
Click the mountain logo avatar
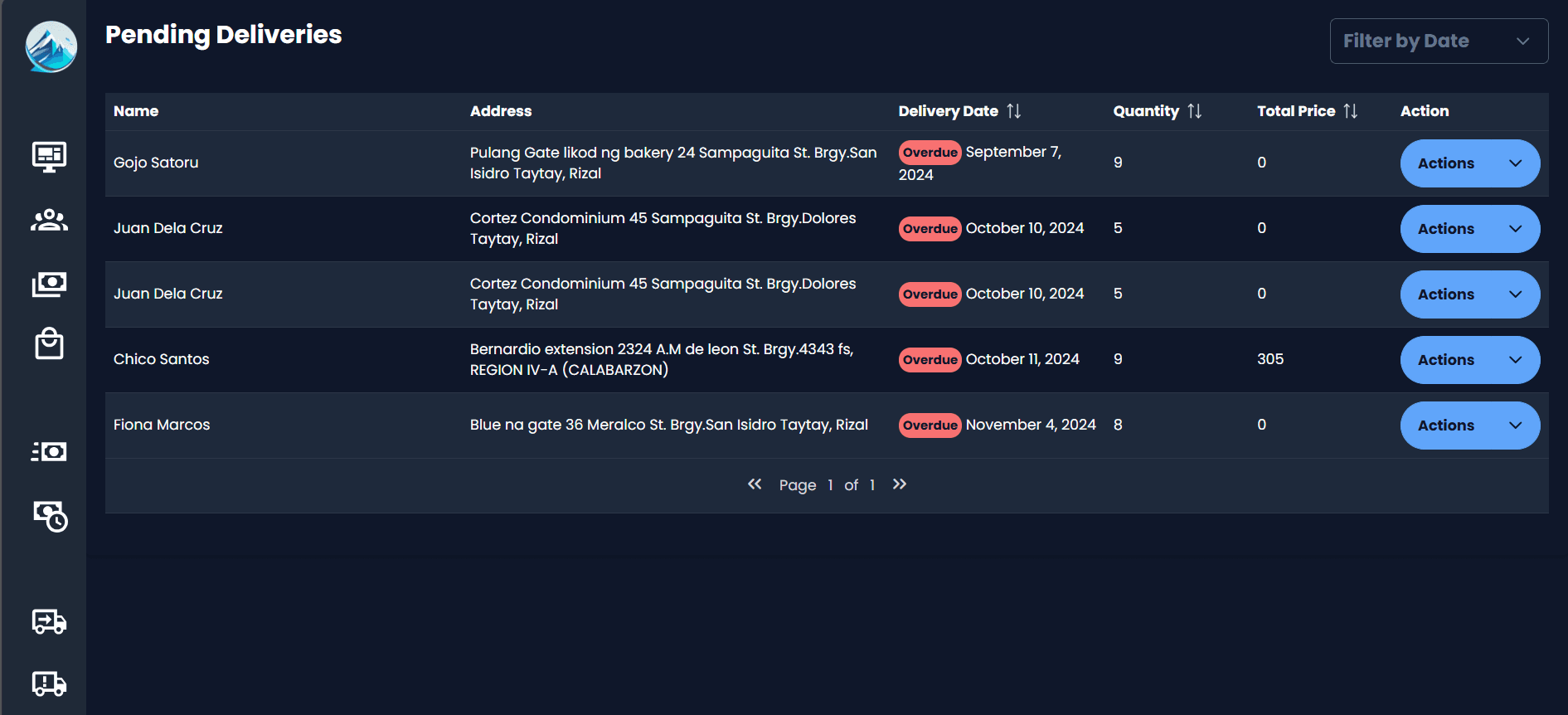point(51,46)
